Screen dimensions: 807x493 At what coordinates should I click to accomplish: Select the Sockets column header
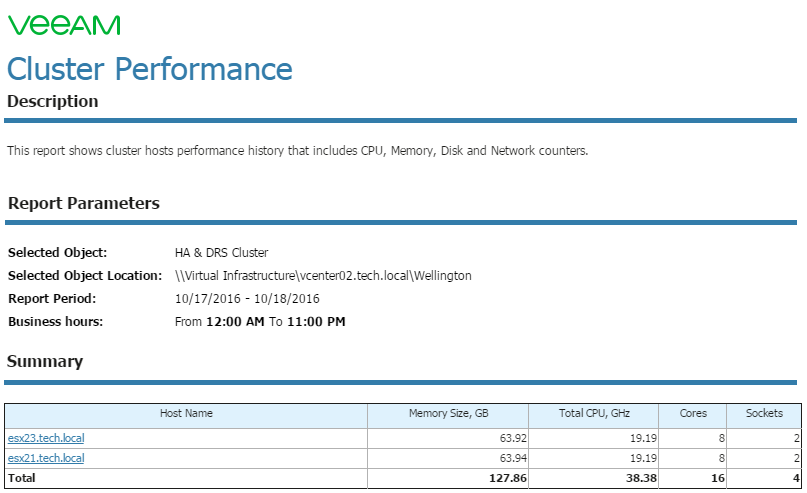click(764, 413)
